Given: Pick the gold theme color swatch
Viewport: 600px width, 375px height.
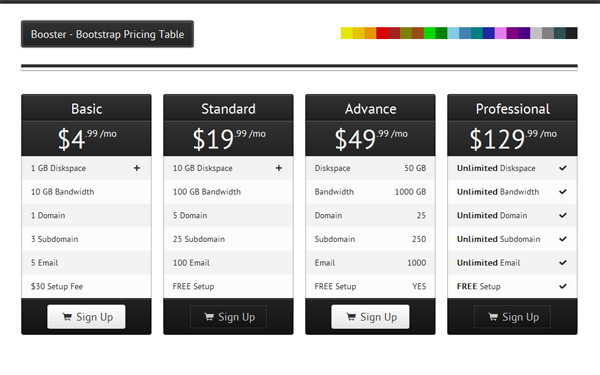Looking at the screenshot, I should click(x=359, y=33).
